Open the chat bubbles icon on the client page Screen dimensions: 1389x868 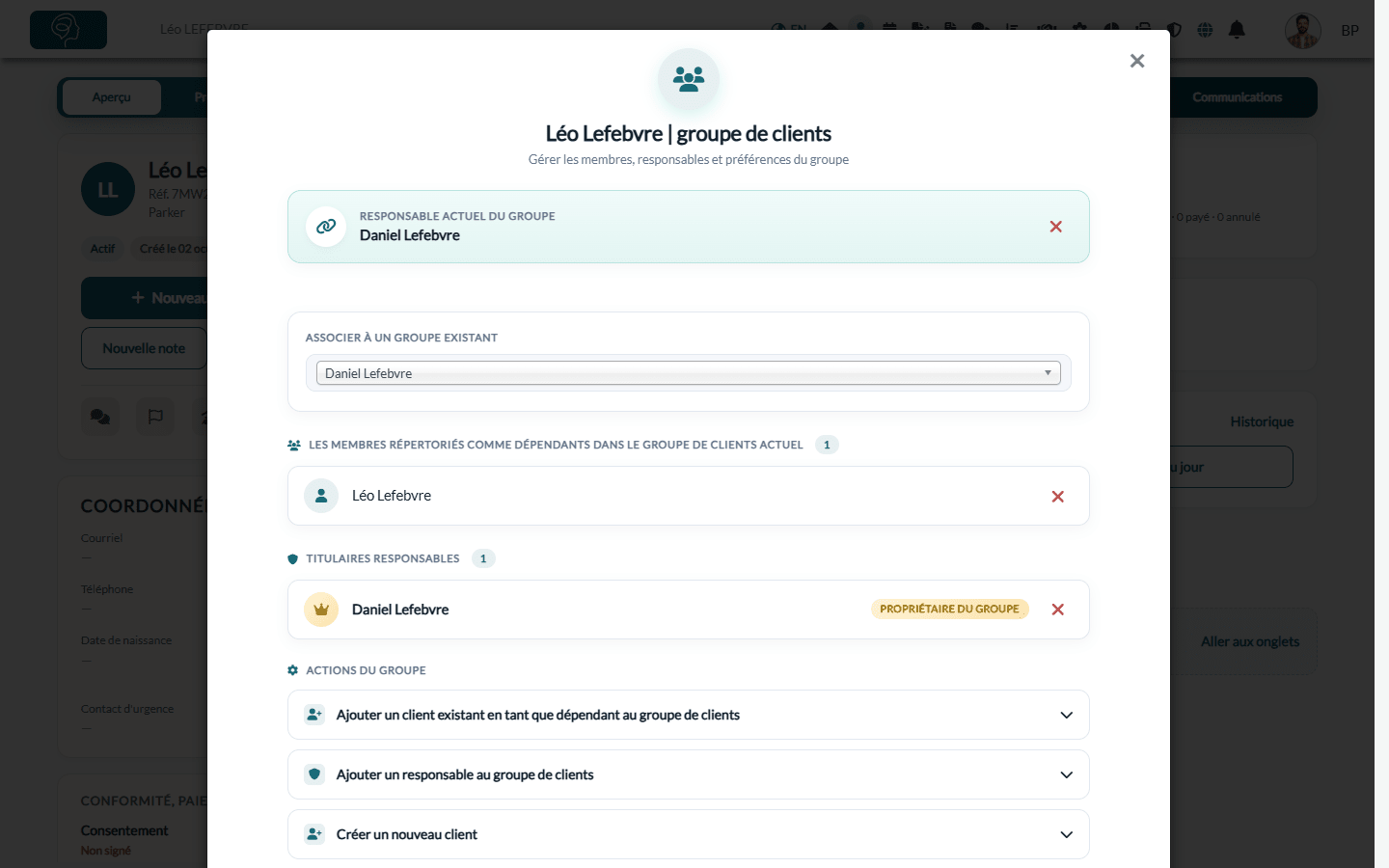pyautogui.click(x=100, y=417)
